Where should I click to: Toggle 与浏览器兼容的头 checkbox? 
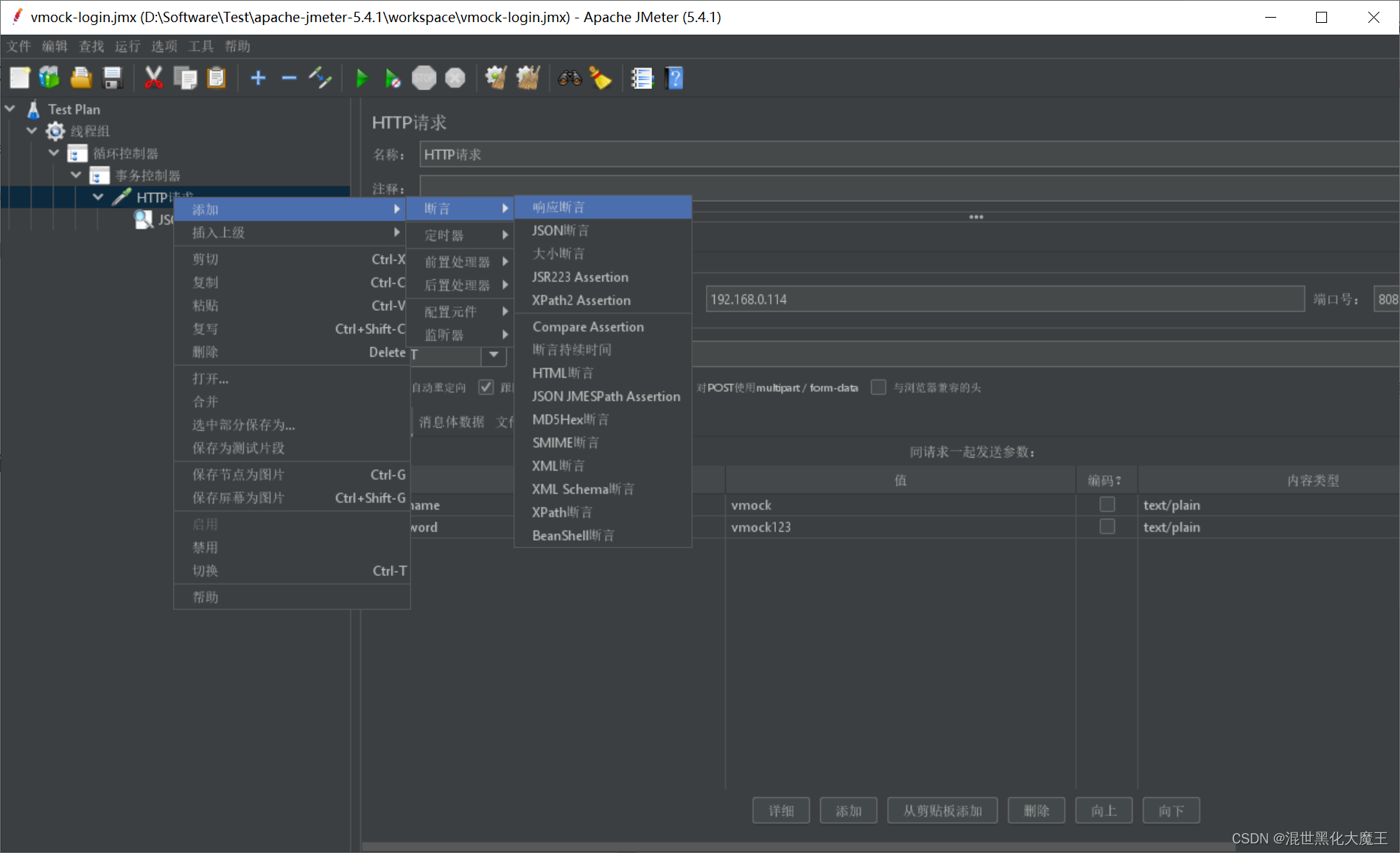point(878,387)
